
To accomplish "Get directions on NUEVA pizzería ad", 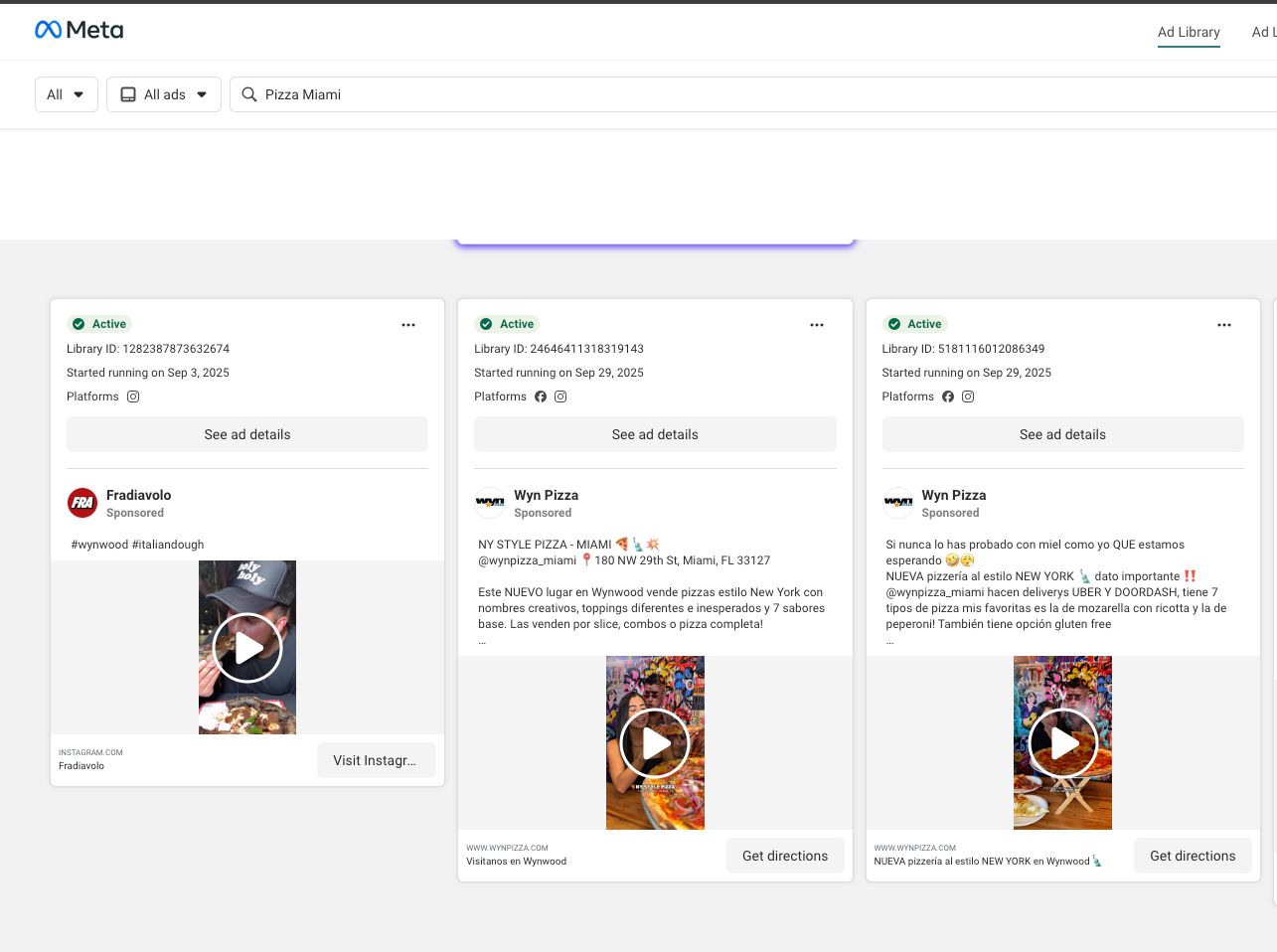I will coord(1193,856).
